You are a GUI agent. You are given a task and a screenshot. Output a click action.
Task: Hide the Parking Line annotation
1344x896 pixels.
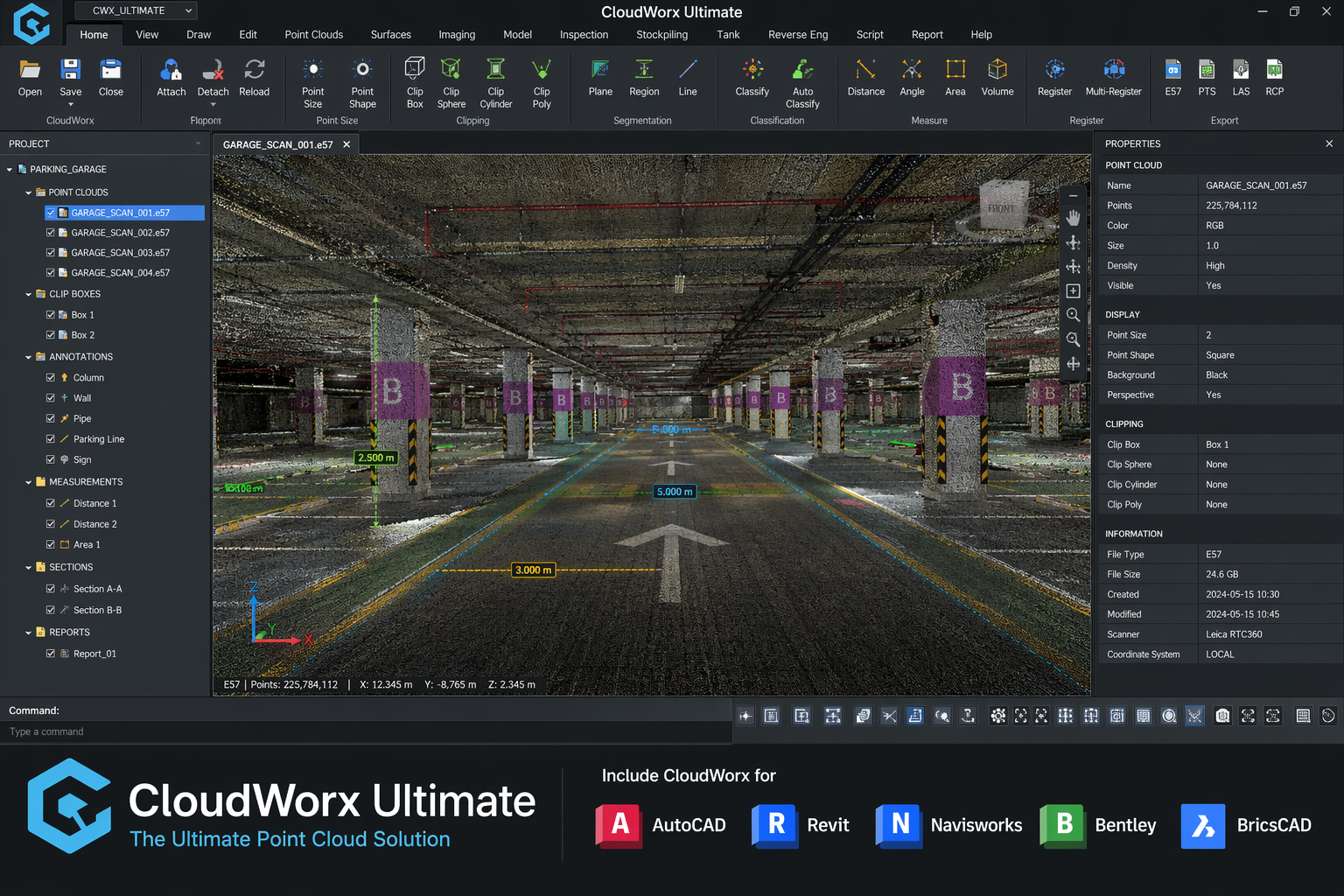(x=51, y=439)
